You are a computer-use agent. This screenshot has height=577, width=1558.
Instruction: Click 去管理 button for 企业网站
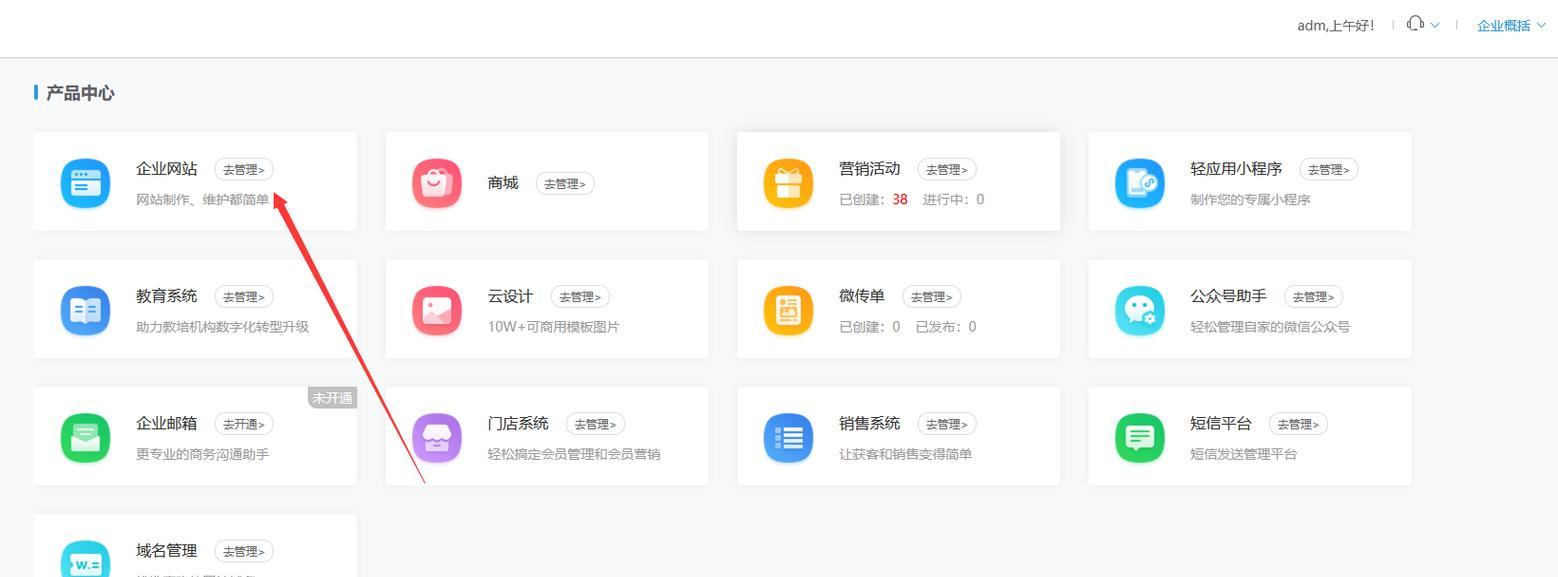point(244,170)
